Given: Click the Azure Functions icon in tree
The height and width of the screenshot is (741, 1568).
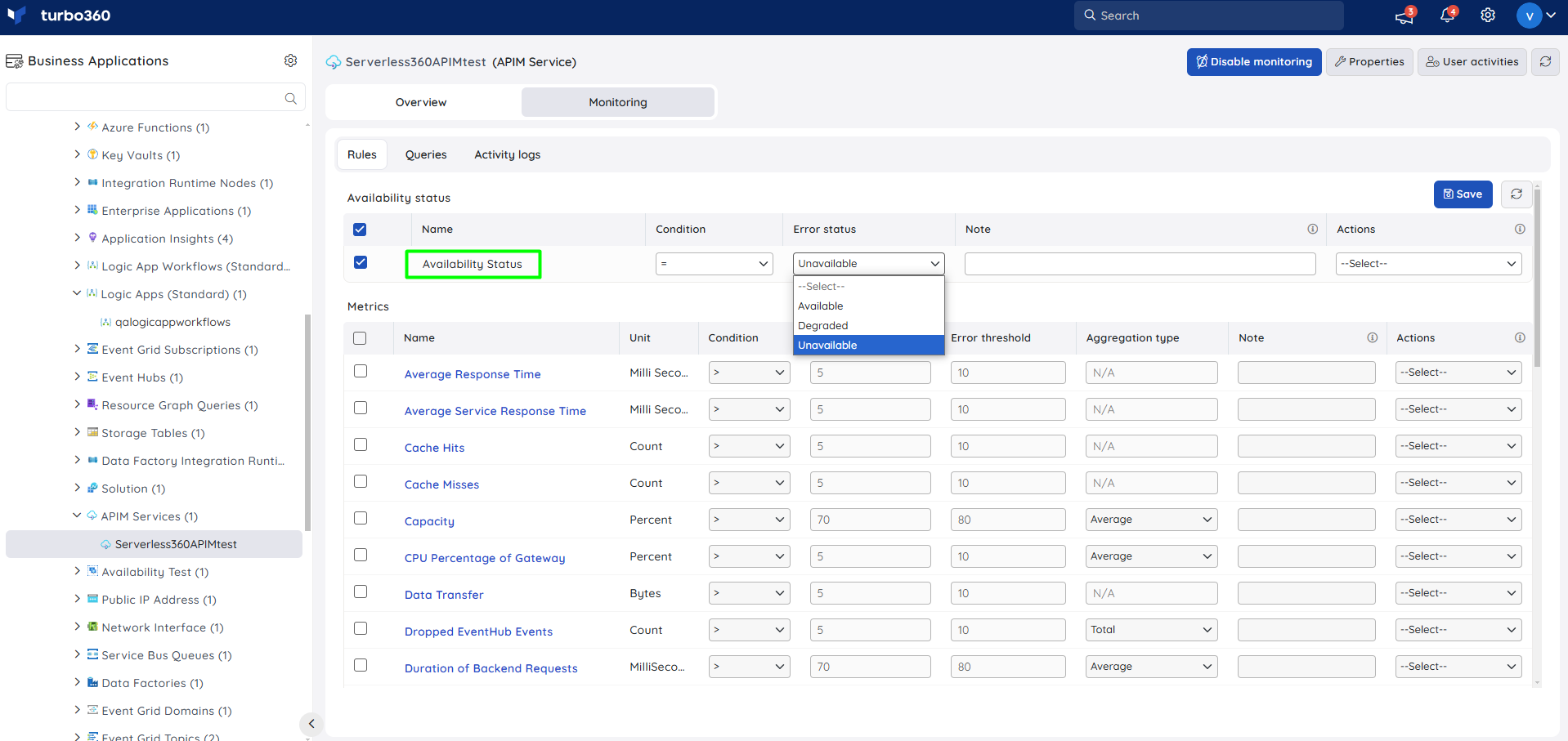Looking at the screenshot, I should click(92, 127).
